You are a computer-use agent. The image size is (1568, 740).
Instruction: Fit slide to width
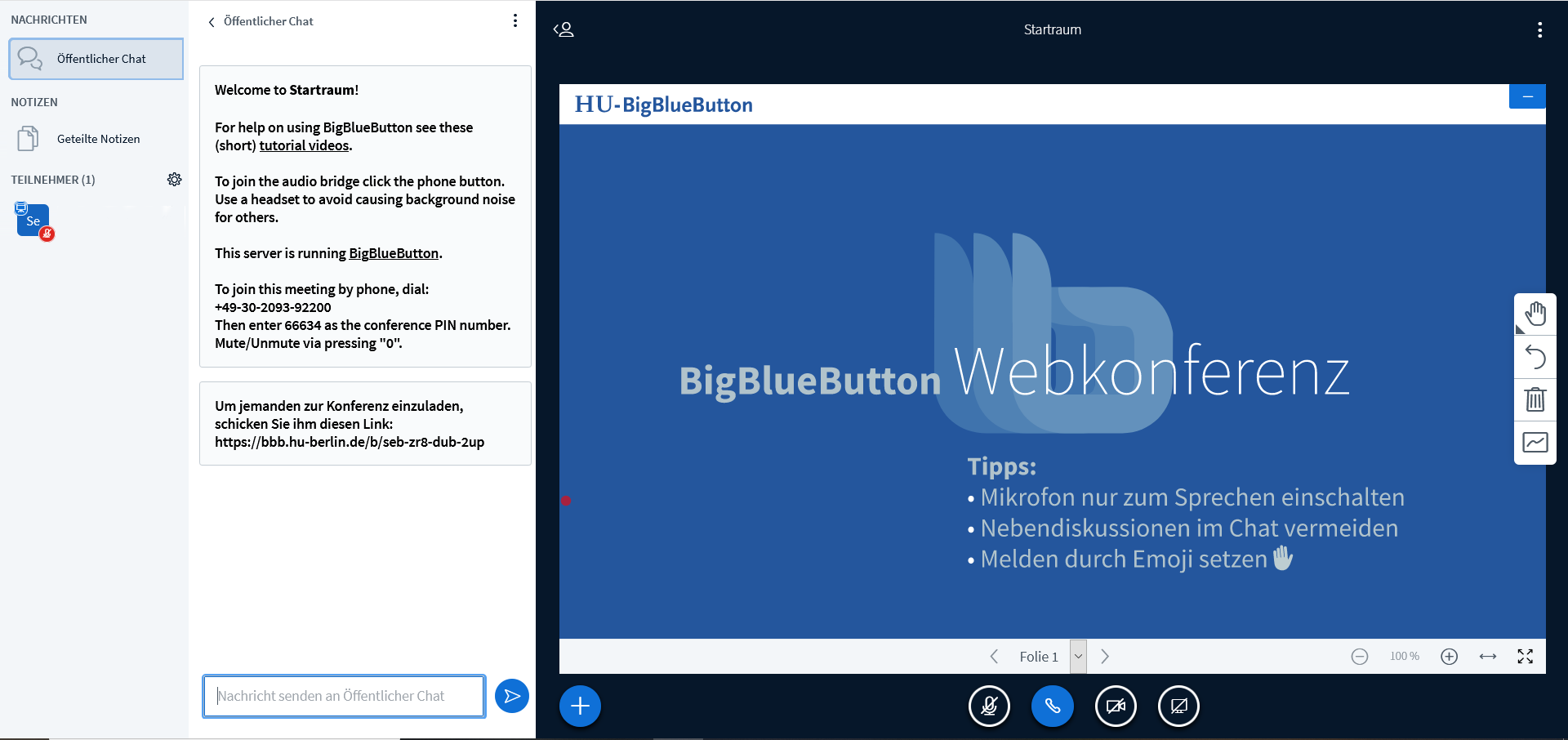(x=1488, y=657)
